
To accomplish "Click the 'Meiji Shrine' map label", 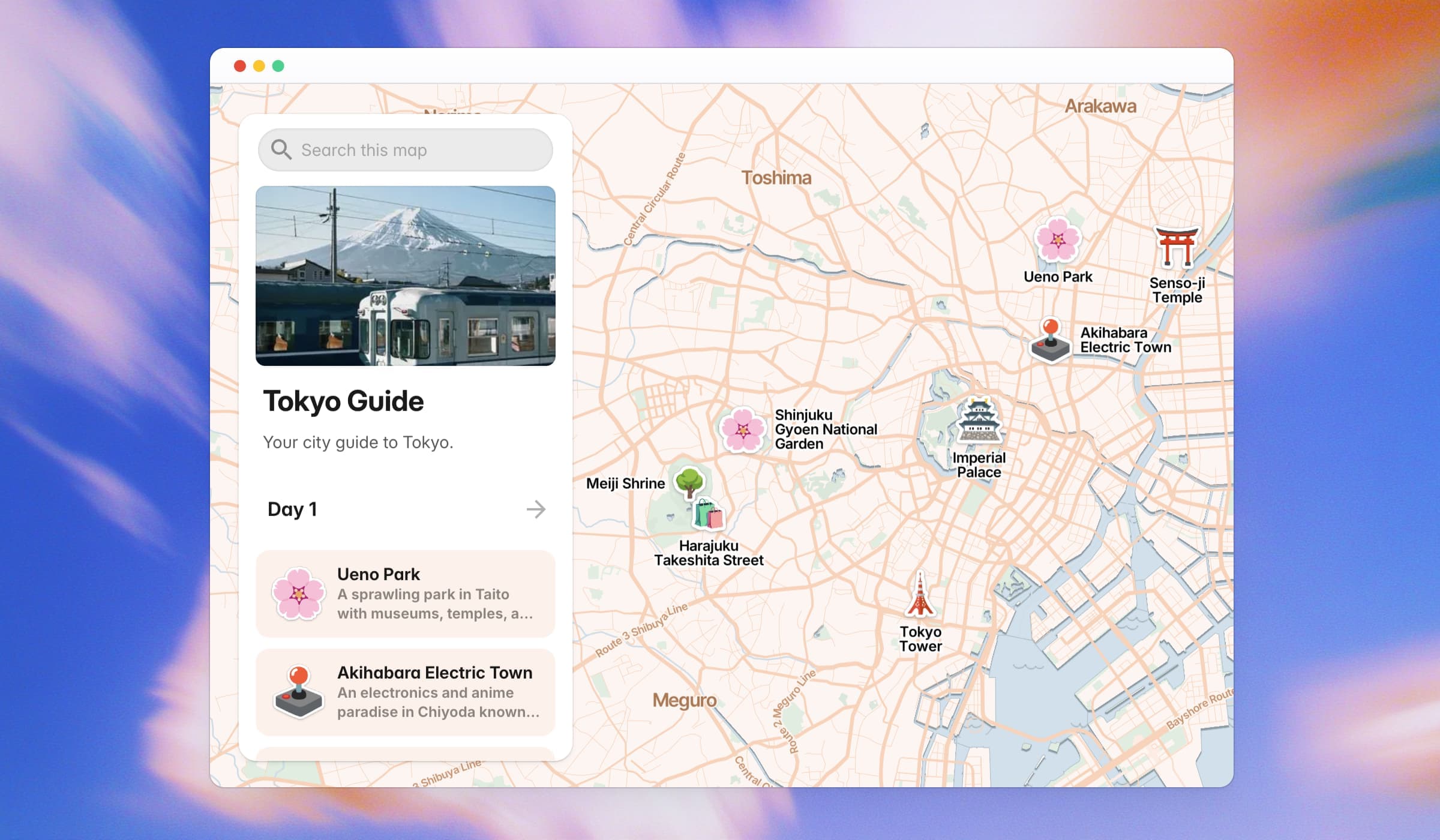I will 626,484.
